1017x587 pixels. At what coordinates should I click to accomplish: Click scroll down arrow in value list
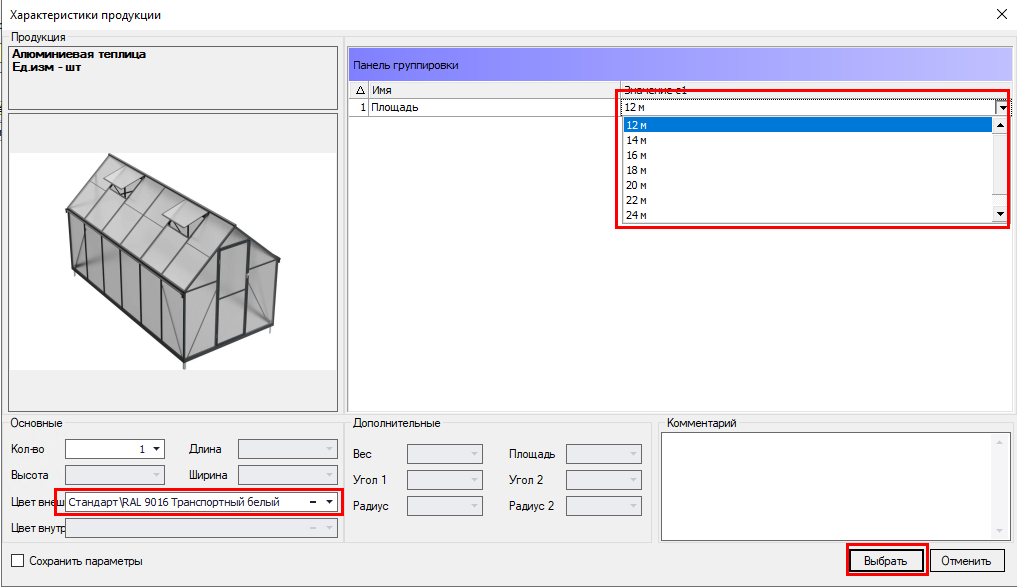click(1000, 214)
